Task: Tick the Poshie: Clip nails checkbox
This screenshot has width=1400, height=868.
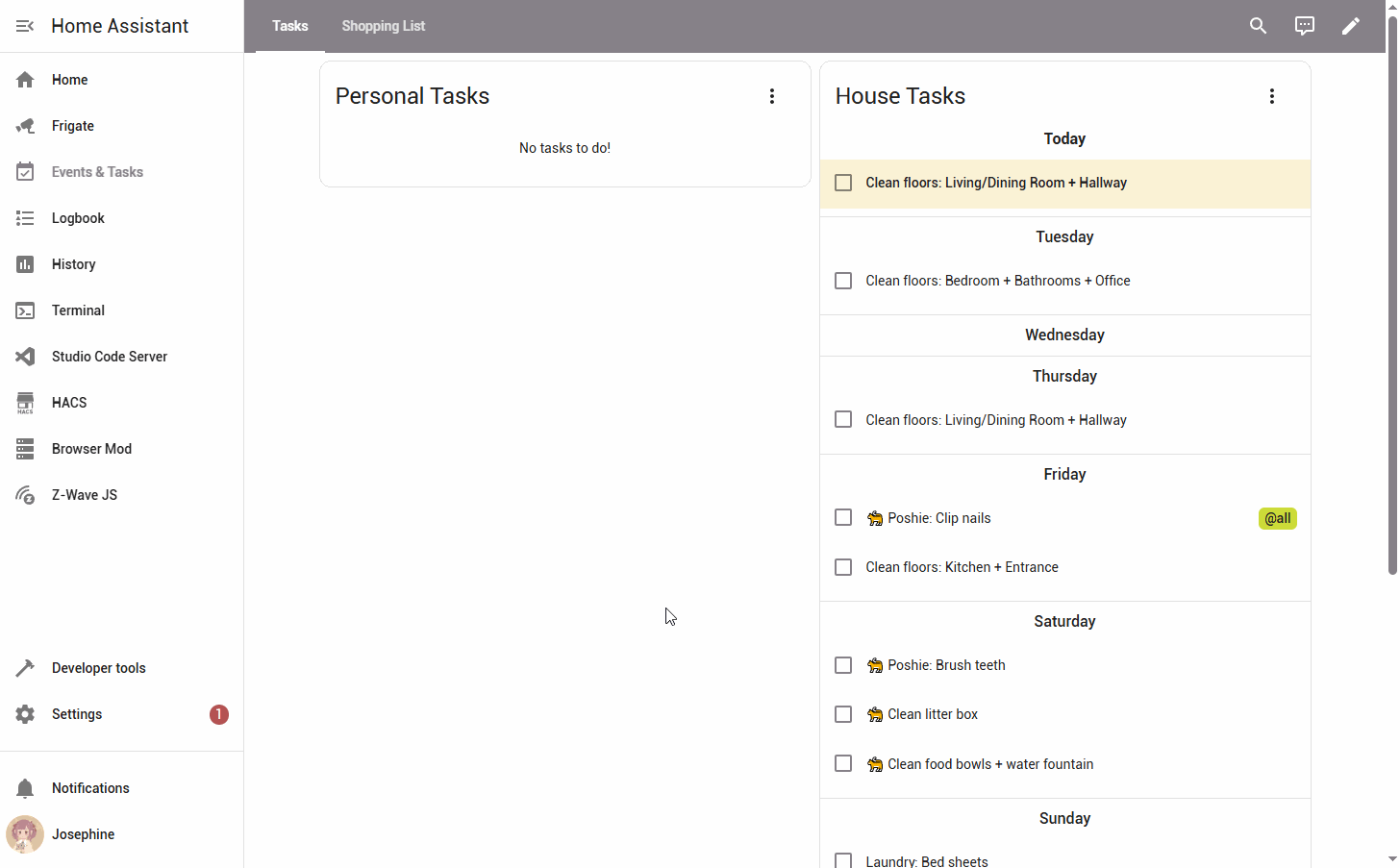Action: [x=843, y=518]
